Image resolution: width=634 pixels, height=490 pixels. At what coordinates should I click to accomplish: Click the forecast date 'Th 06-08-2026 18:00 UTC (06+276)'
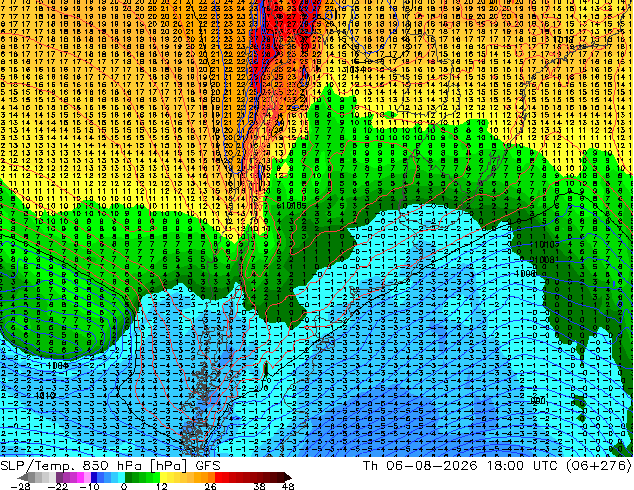tap(497, 466)
